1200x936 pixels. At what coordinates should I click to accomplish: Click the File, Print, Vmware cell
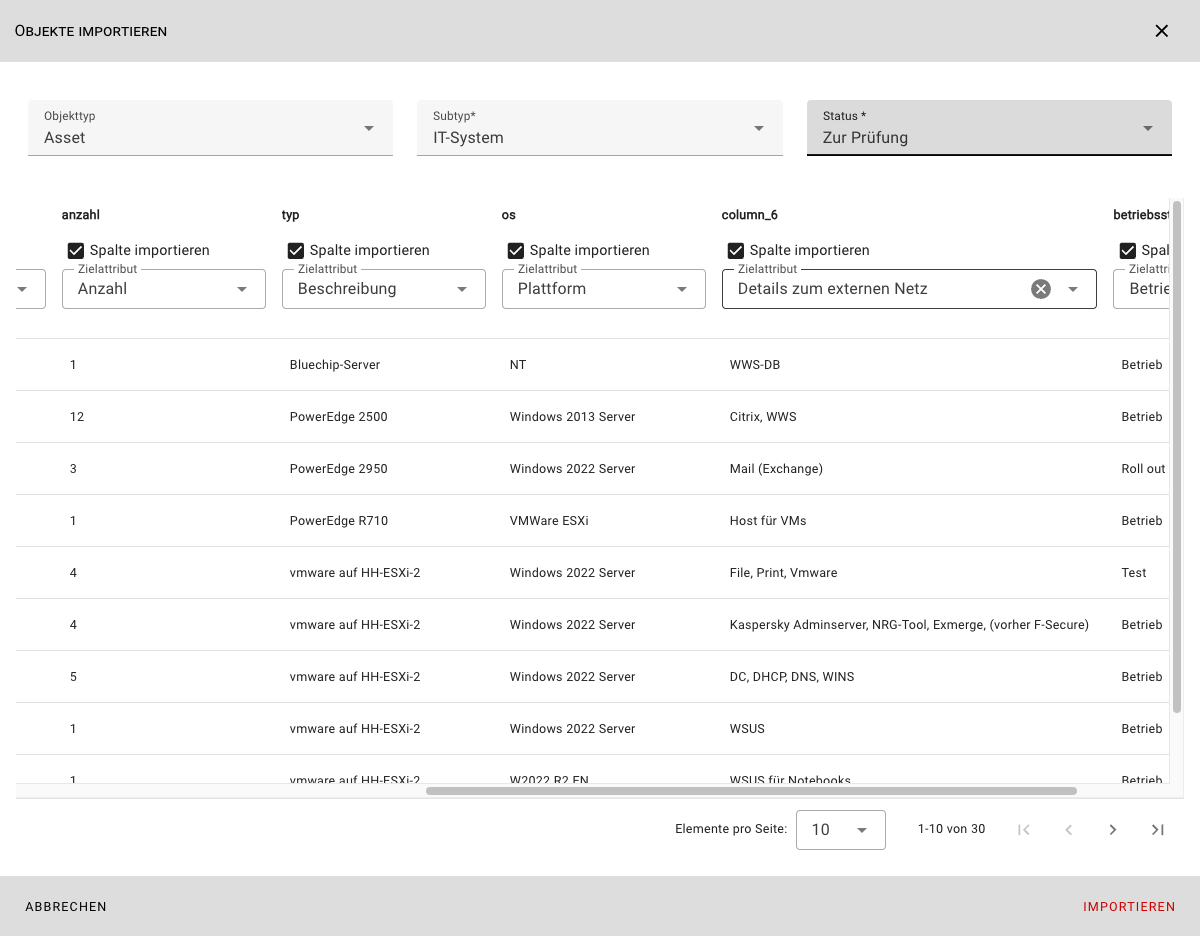pos(784,573)
